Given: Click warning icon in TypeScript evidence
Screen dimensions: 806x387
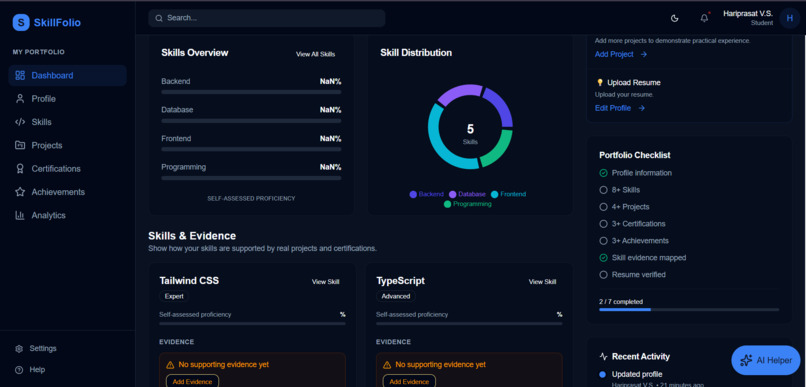Looking at the screenshot, I should coord(387,365).
